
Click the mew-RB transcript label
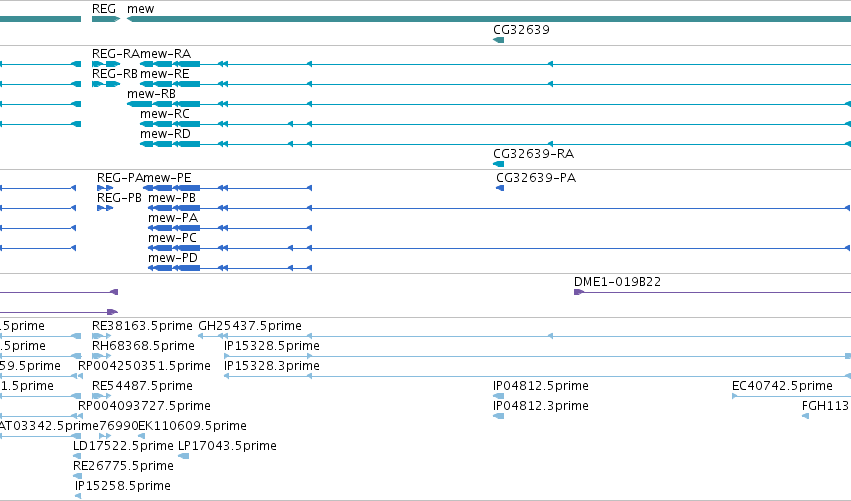[151, 94]
